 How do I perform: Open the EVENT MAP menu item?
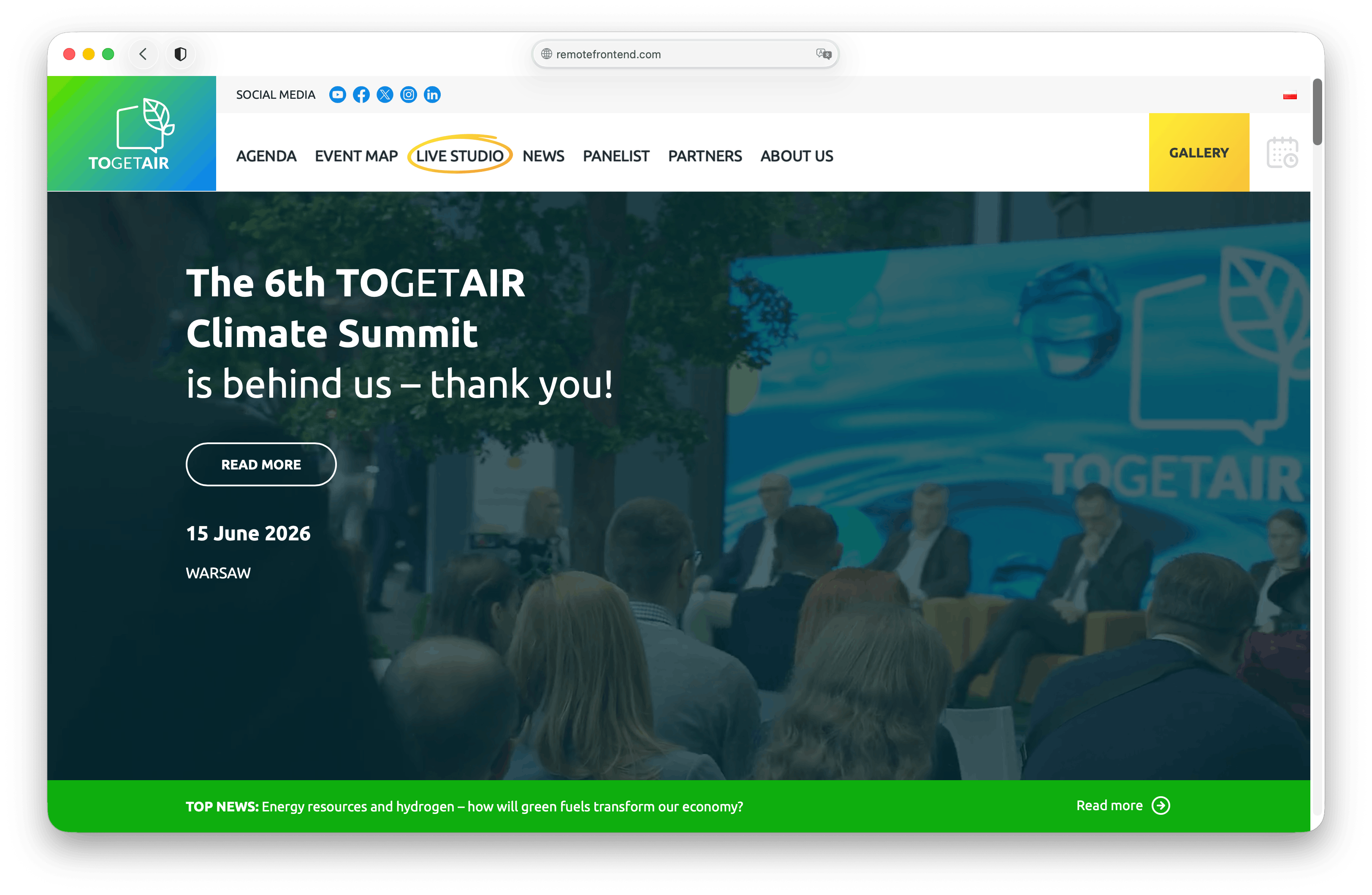point(356,156)
